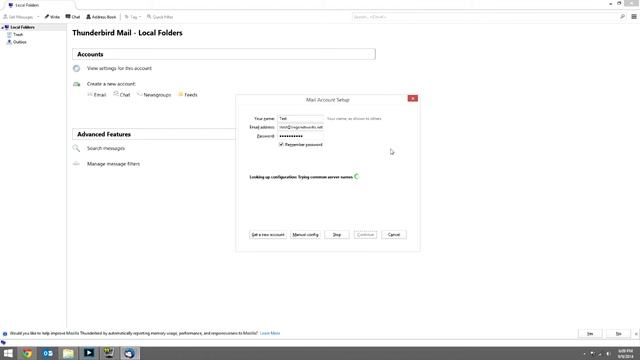Open the Get Messages toolbar button
This screenshot has width=640, height=360.
[x=18, y=17]
